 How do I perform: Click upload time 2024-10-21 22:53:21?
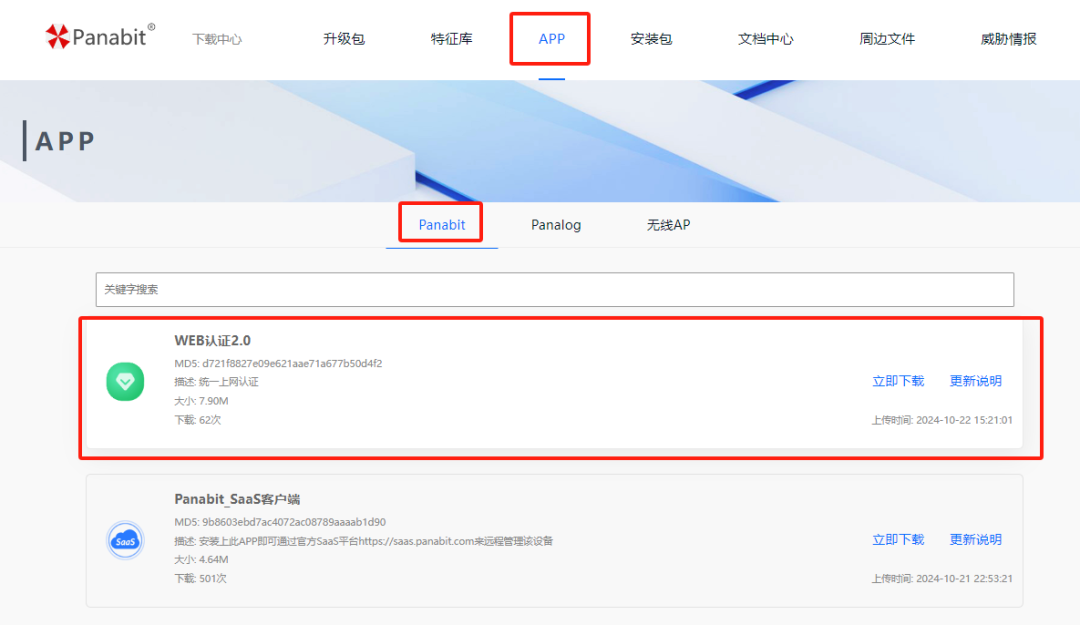click(942, 578)
